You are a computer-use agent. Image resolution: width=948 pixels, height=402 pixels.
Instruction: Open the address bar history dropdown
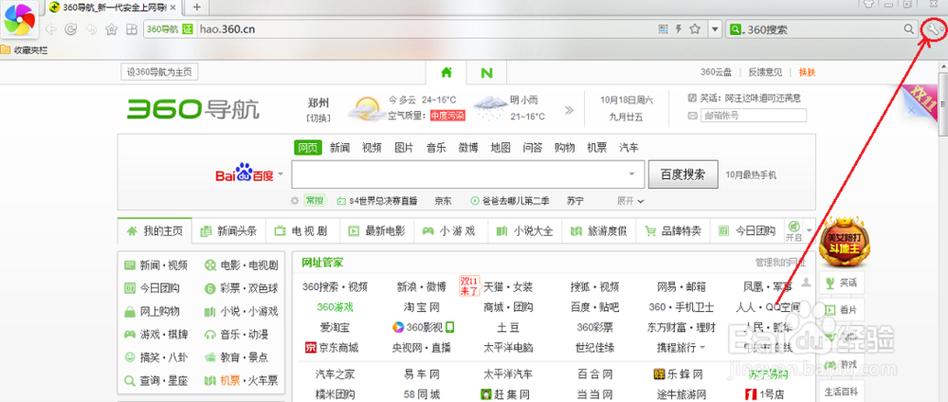tap(715, 29)
